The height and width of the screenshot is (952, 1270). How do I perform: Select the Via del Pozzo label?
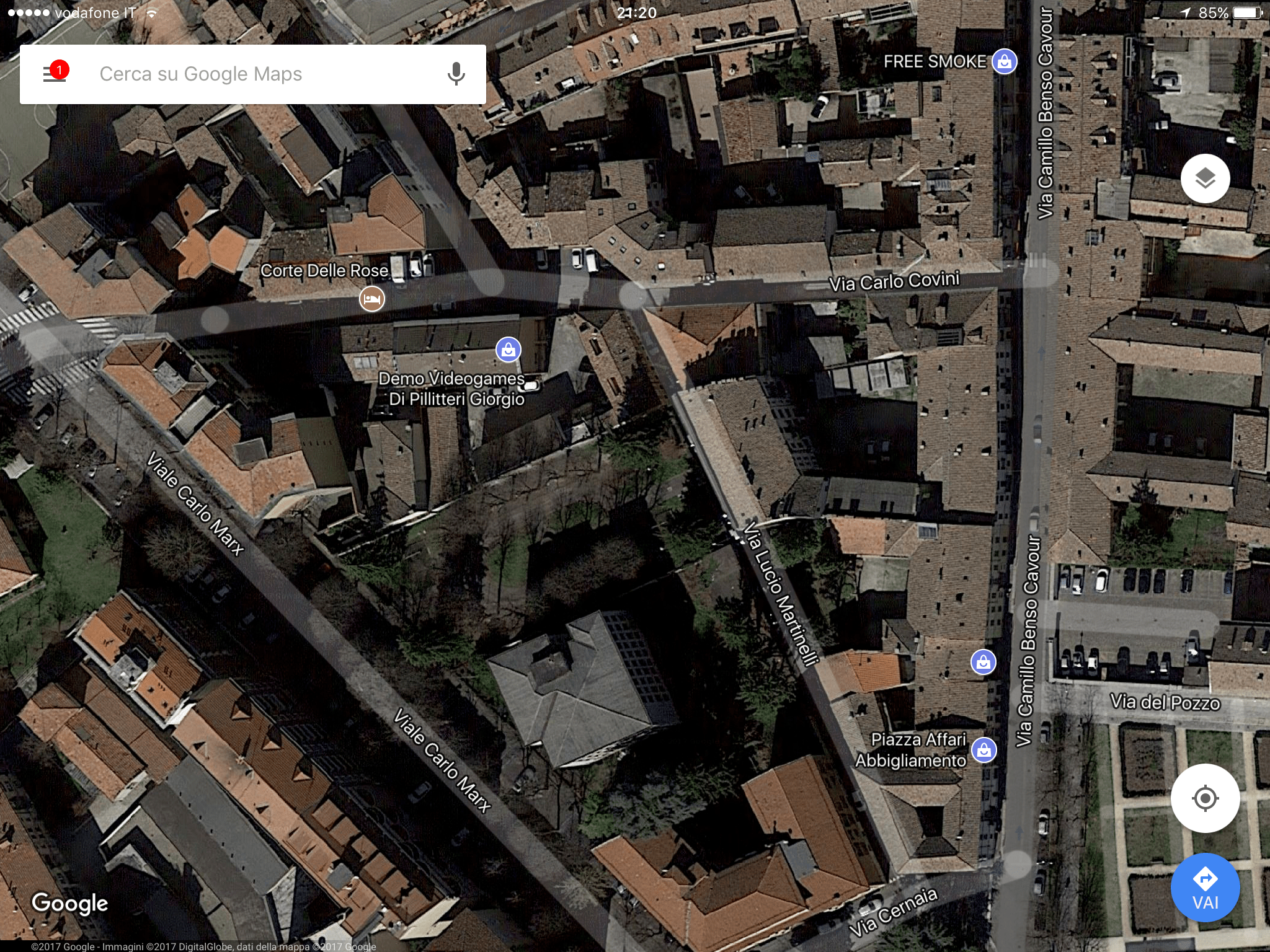1165,702
